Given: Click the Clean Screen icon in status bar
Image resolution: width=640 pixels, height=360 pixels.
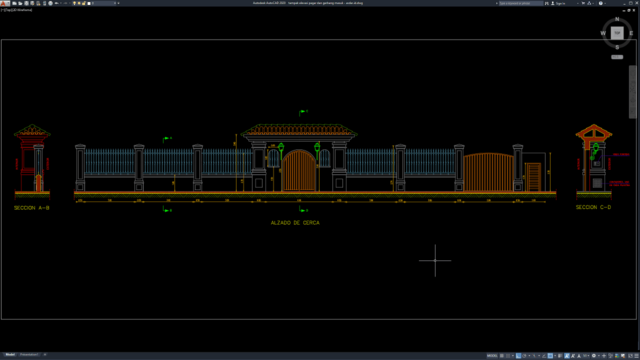Looking at the screenshot, I should [x=630, y=356].
